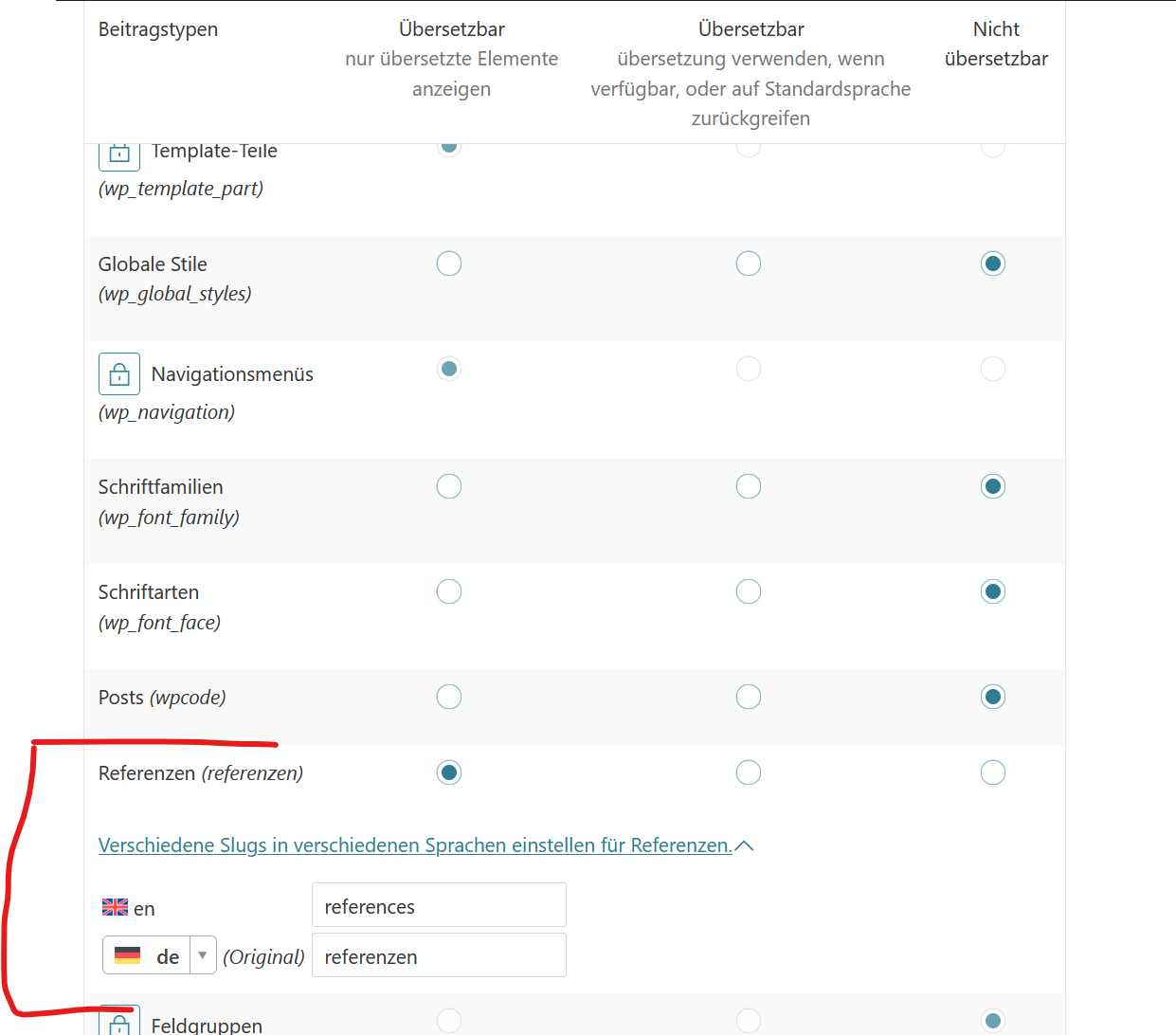Set Schriftarten to show only translated items
The image size is (1176, 1035).
tap(449, 591)
